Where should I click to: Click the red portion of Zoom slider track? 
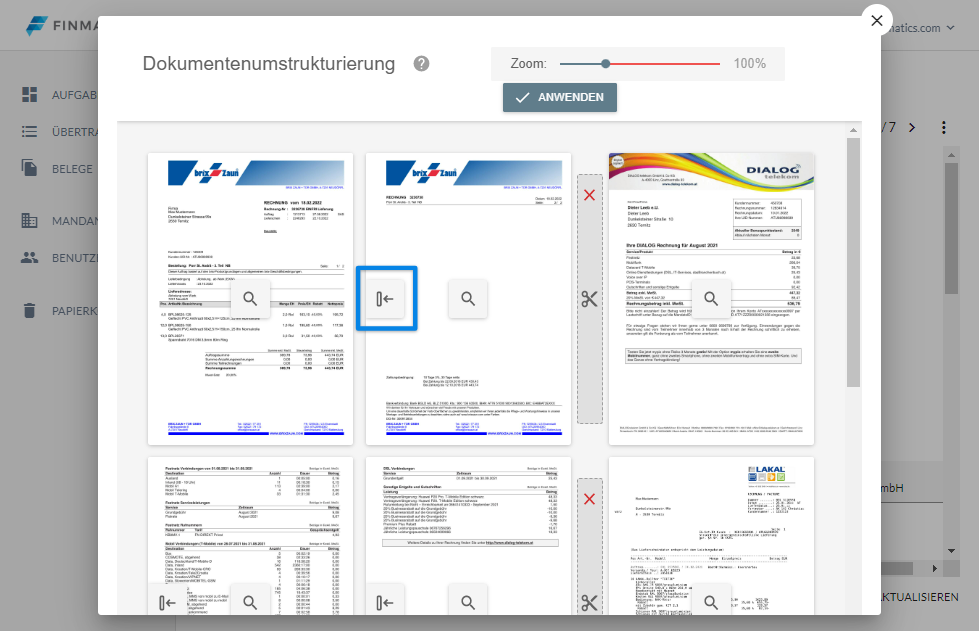(x=664, y=64)
